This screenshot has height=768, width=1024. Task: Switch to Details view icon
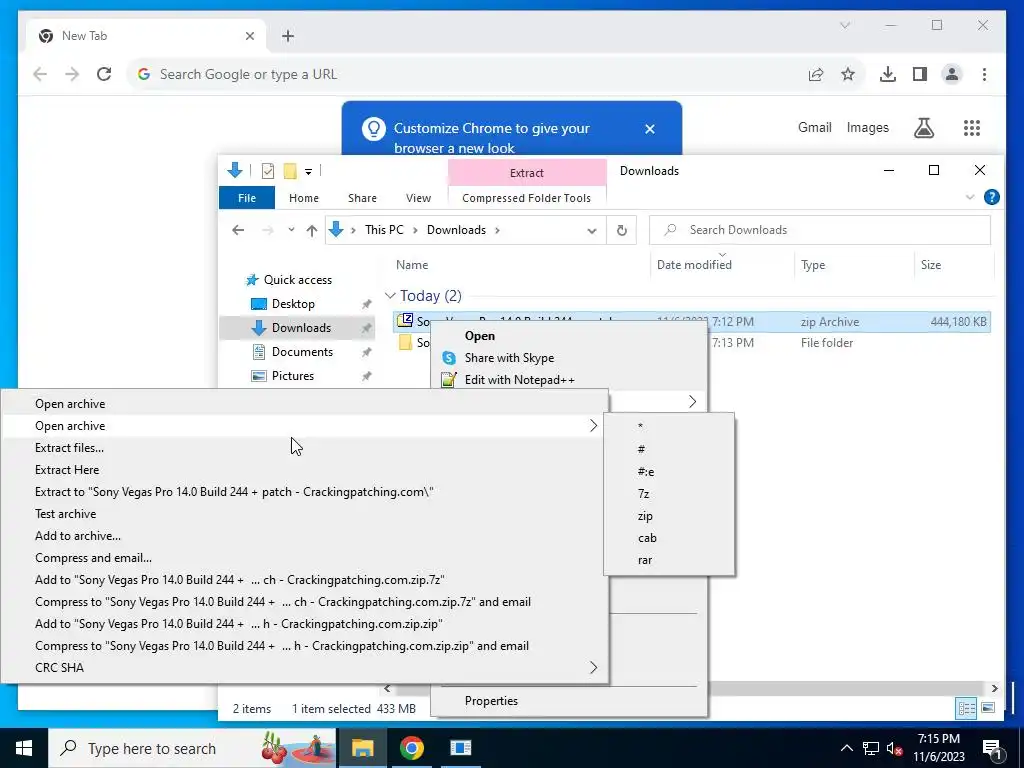[x=967, y=709]
